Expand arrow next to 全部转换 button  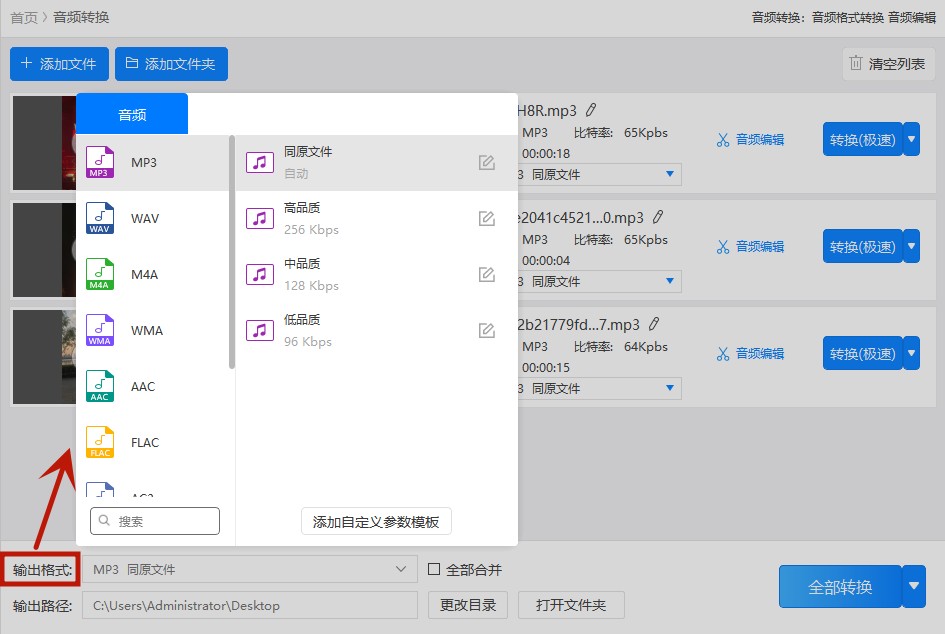913,586
